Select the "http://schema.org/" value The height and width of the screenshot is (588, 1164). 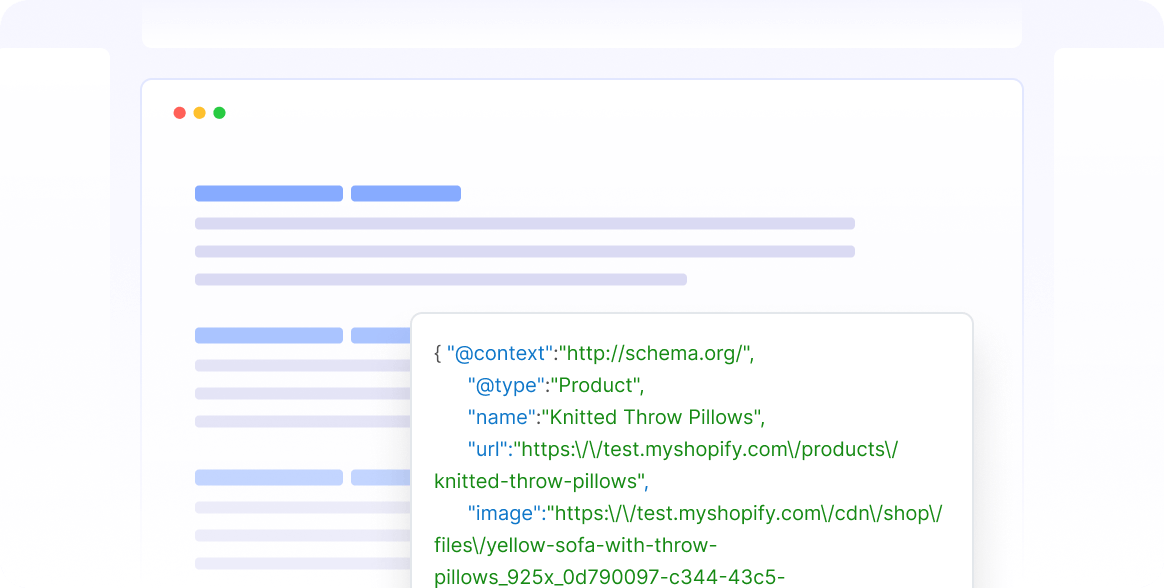[655, 354]
